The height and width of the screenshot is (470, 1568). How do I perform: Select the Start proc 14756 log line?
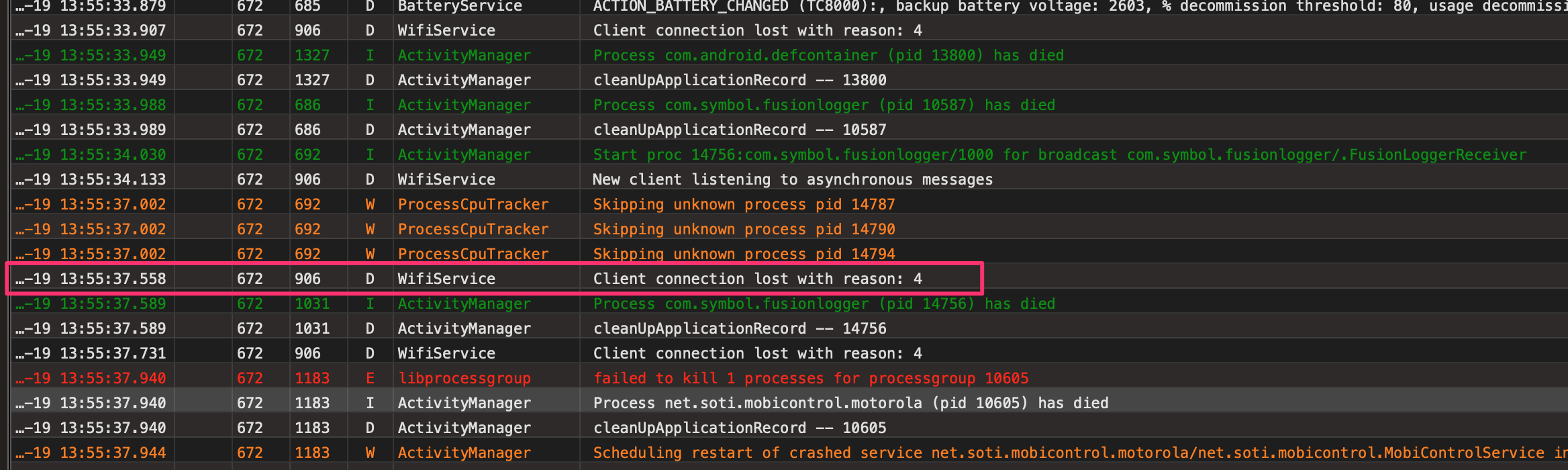coord(1059,155)
